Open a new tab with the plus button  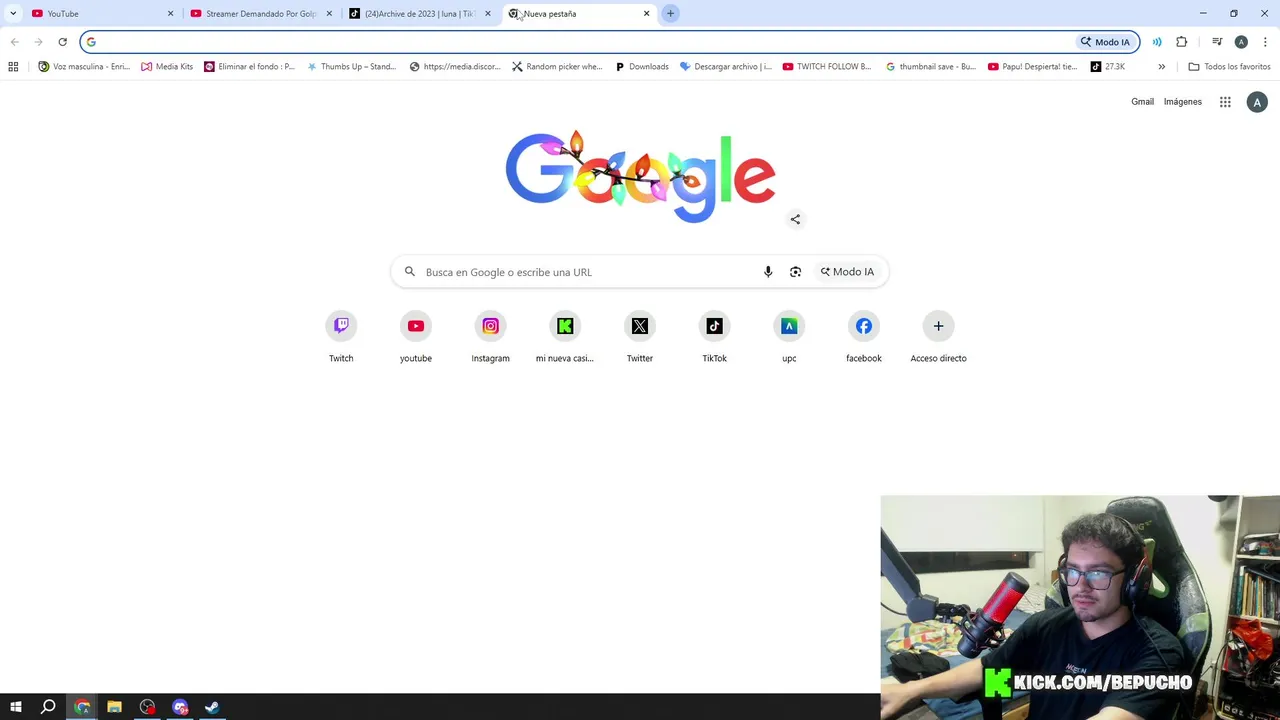click(670, 14)
